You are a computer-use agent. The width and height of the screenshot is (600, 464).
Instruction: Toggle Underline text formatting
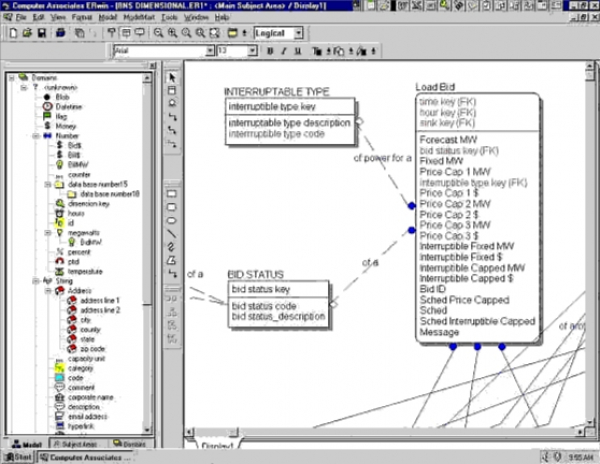click(x=297, y=50)
